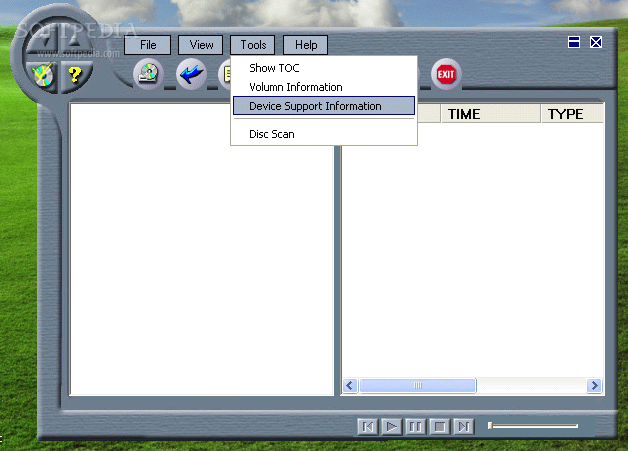Click the red EXIT icon

point(446,74)
